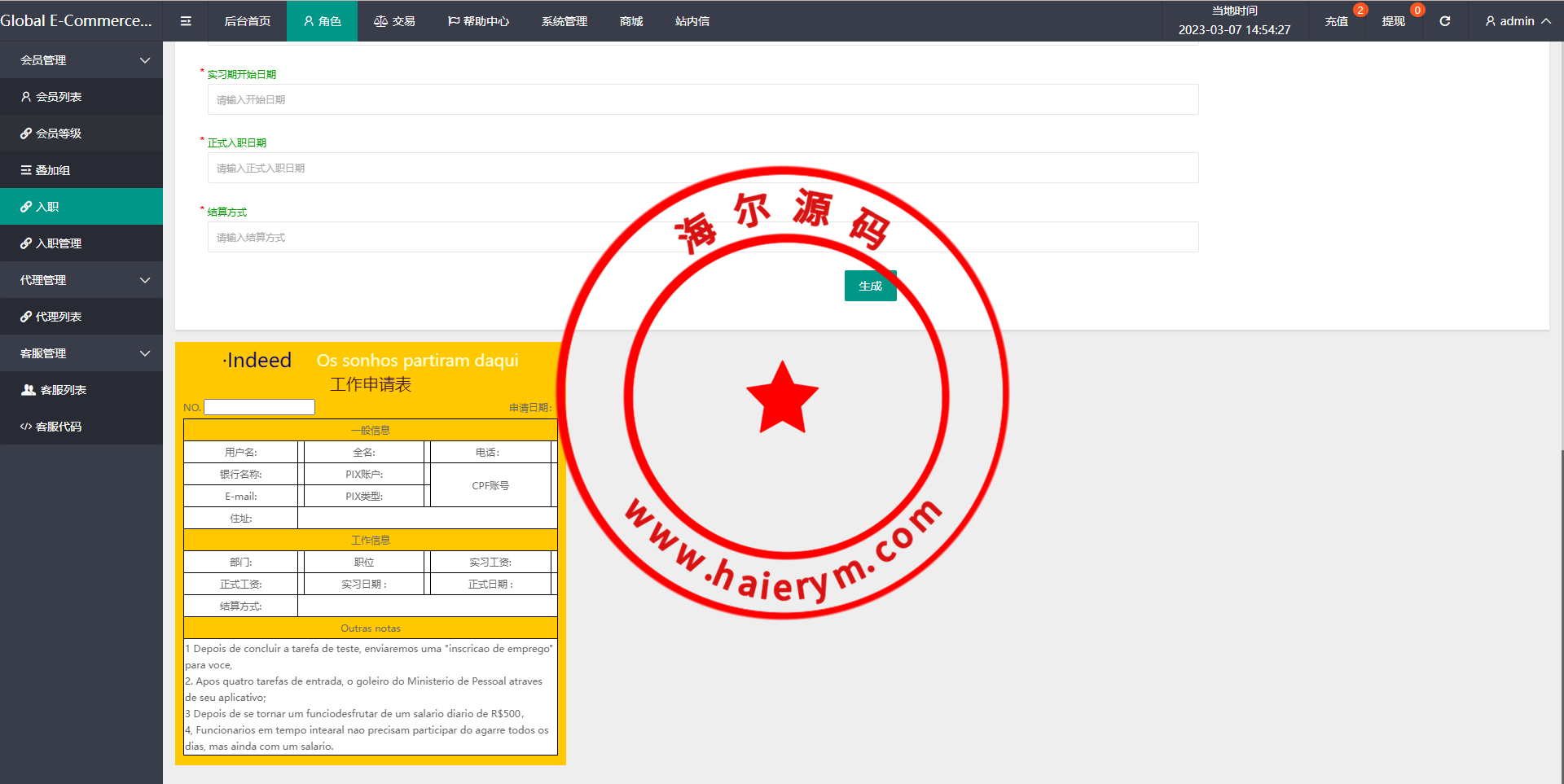Switch to the 交易 top menu
The image size is (1564, 784).
tap(395, 21)
